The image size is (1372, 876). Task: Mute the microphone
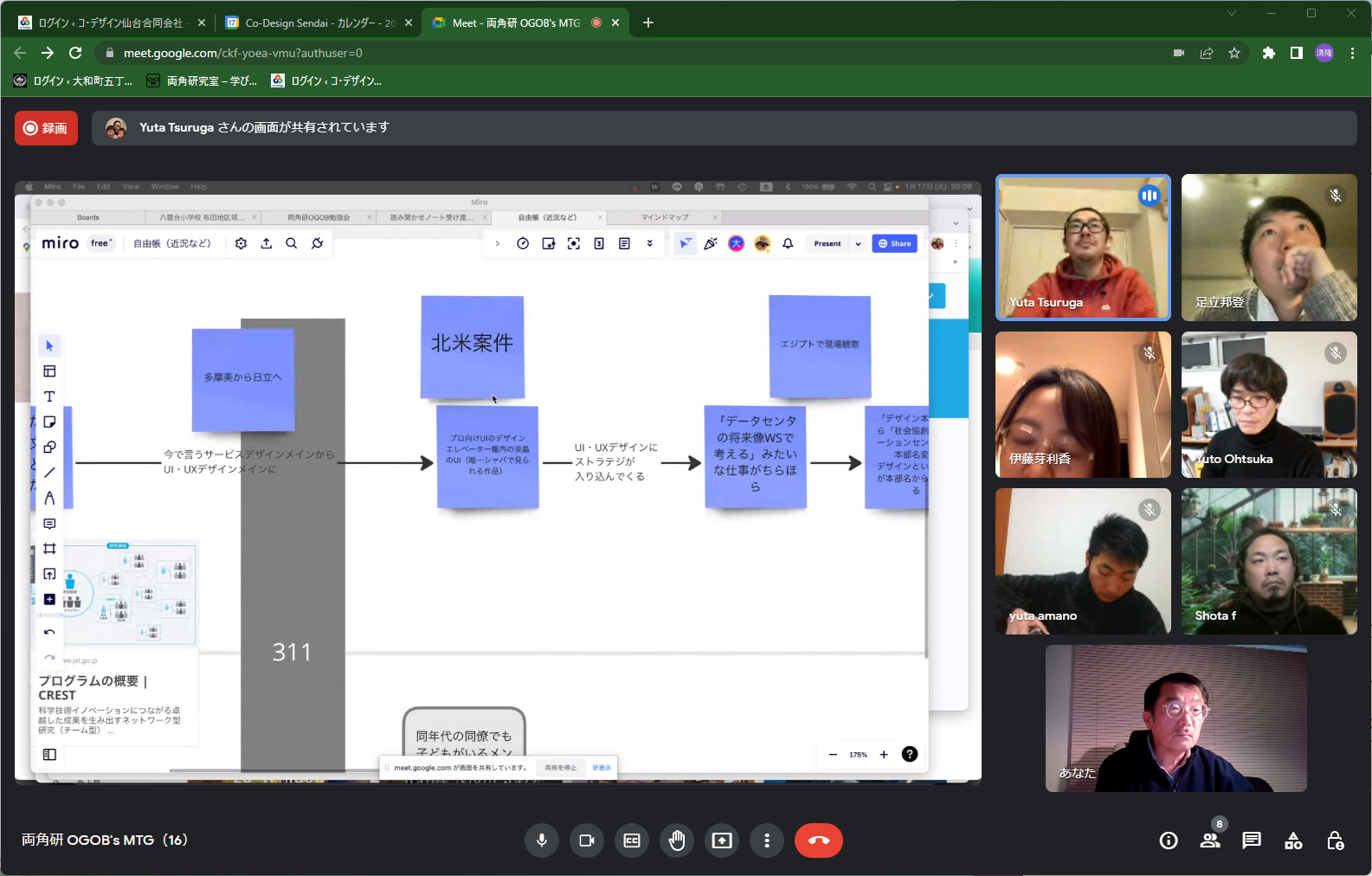tap(542, 841)
